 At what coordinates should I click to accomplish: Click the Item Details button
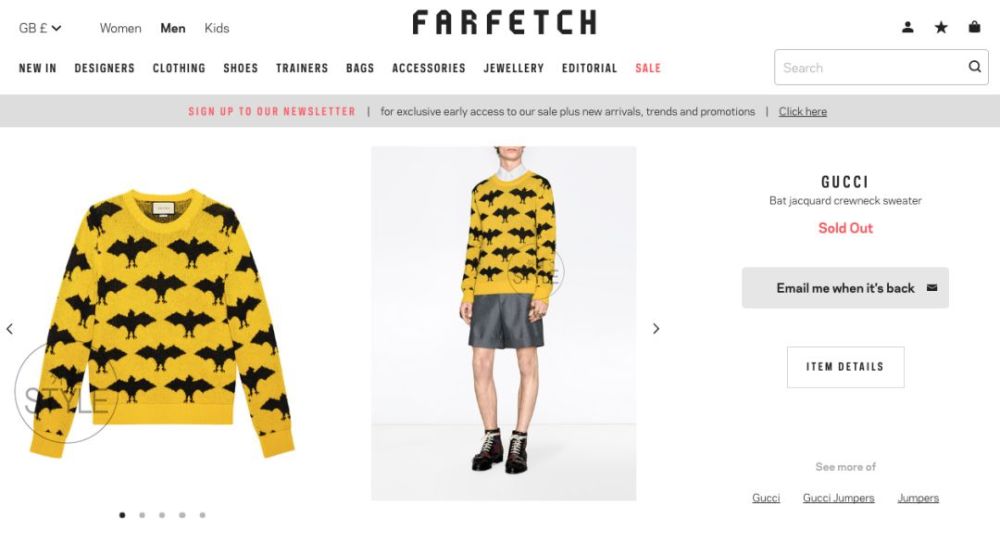click(x=846, y=367)
